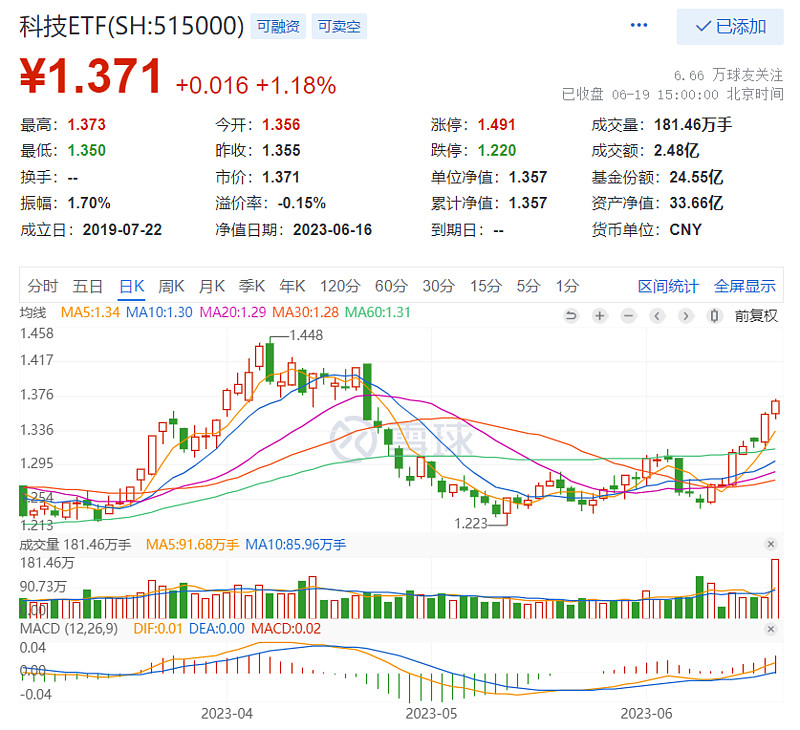Shift chart later with the right chevron icon

[x=685, y=315]
